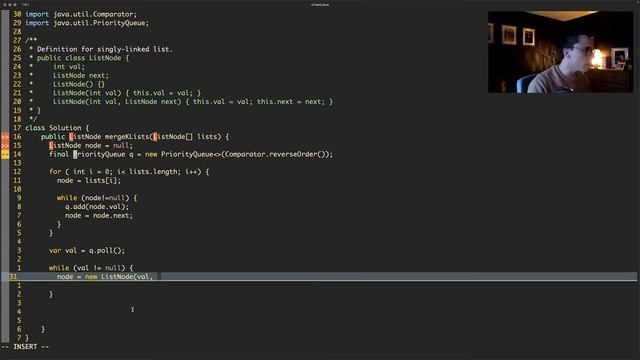Click 'var val = q.poll();' line

[87, 251]
